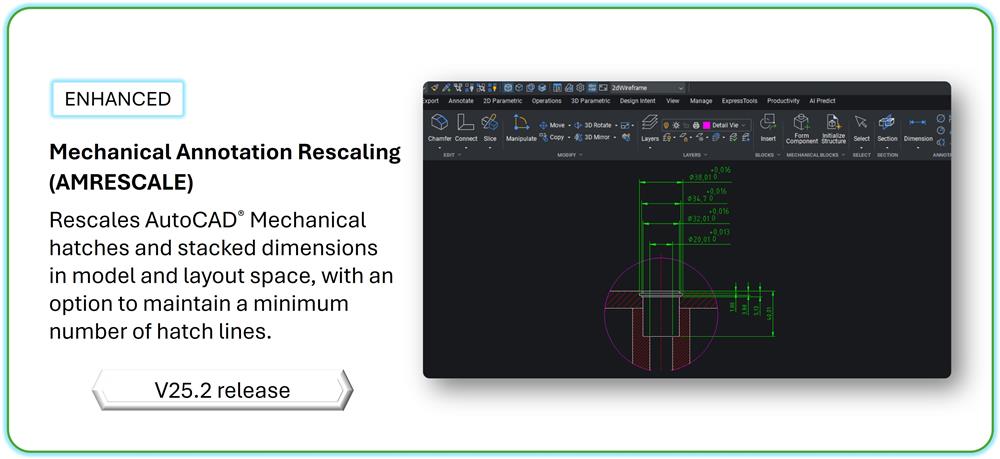Click the ø38,01 dimension text
Screen dimensions: 1000x459
click(x=702, y=177)
